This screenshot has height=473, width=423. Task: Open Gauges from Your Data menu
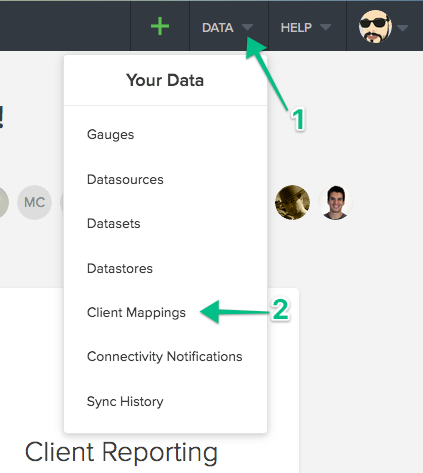pyautogui.click(x=110, y=135)
